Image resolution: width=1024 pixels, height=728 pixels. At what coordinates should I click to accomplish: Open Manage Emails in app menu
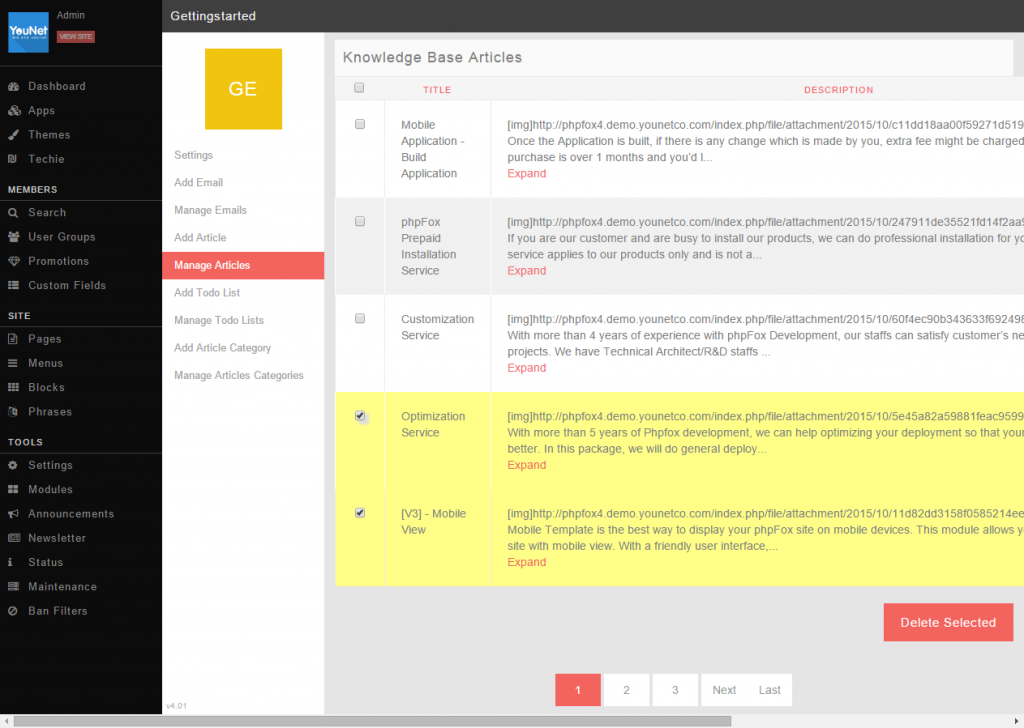click(243, 210)
